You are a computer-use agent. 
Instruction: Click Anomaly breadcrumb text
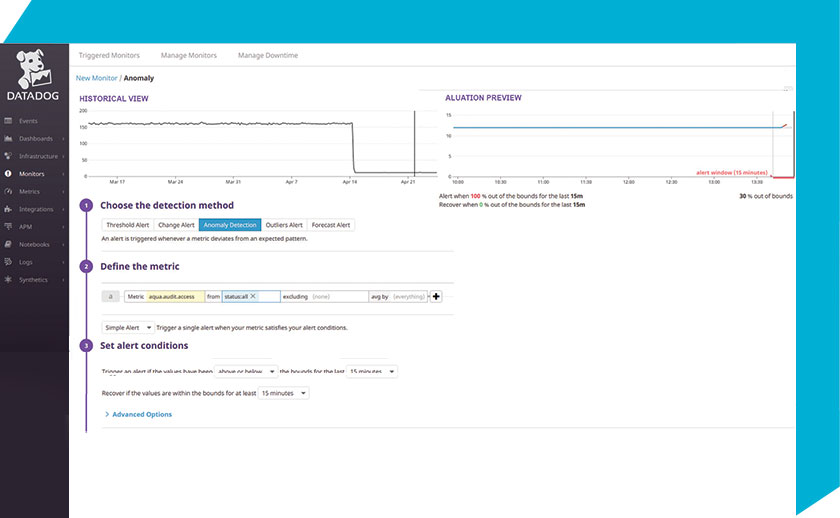(139, 78)
